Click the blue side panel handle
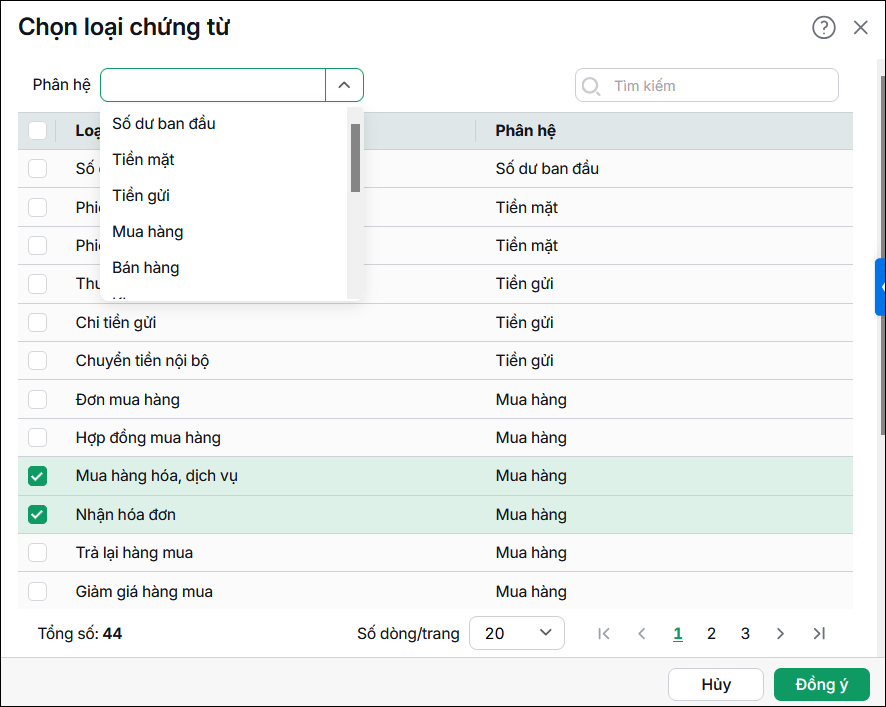This screenshot has height=707, width=886. point(880,287)
